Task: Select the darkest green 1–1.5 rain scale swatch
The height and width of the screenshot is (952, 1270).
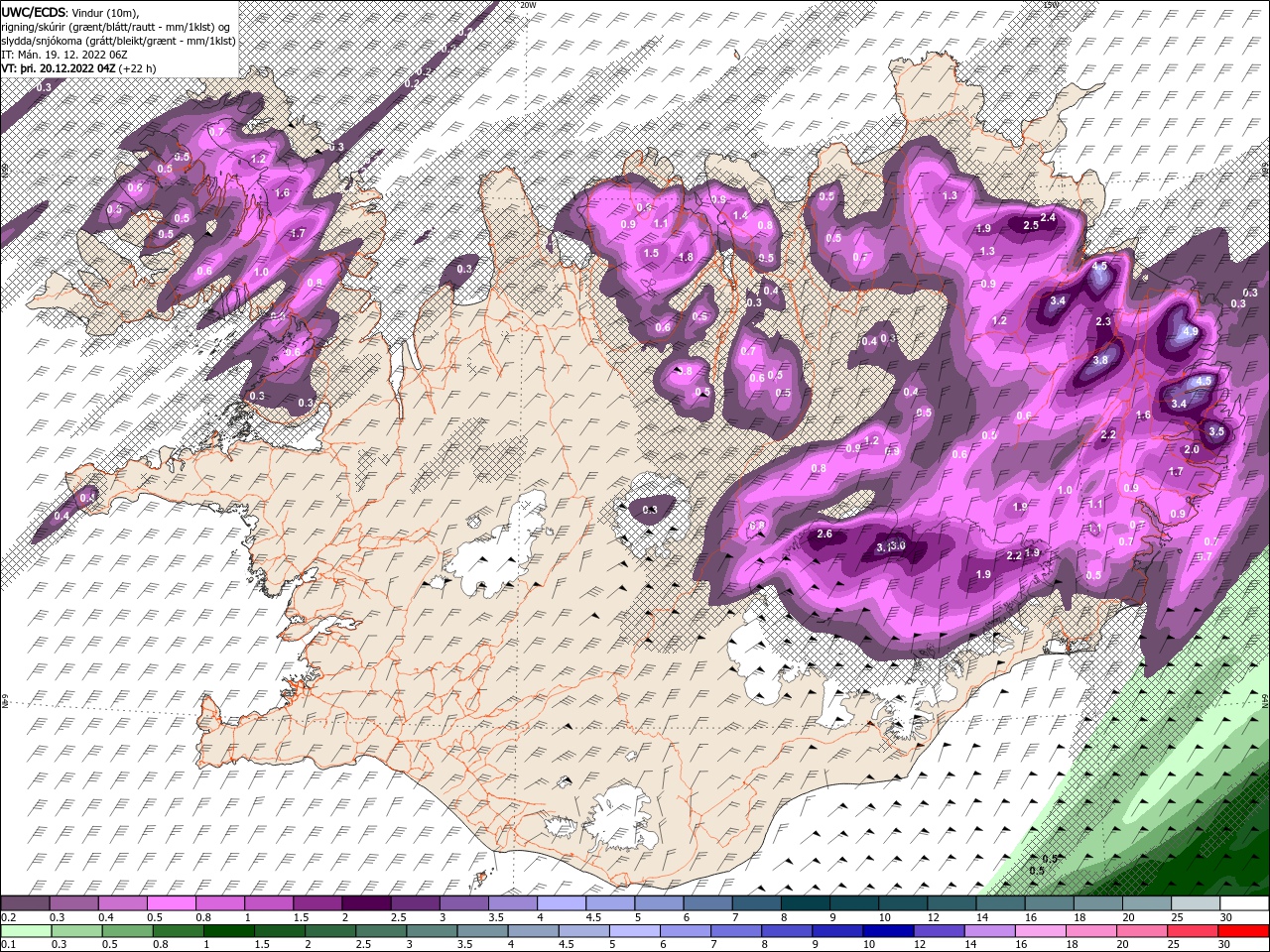Action: (229, 931)
